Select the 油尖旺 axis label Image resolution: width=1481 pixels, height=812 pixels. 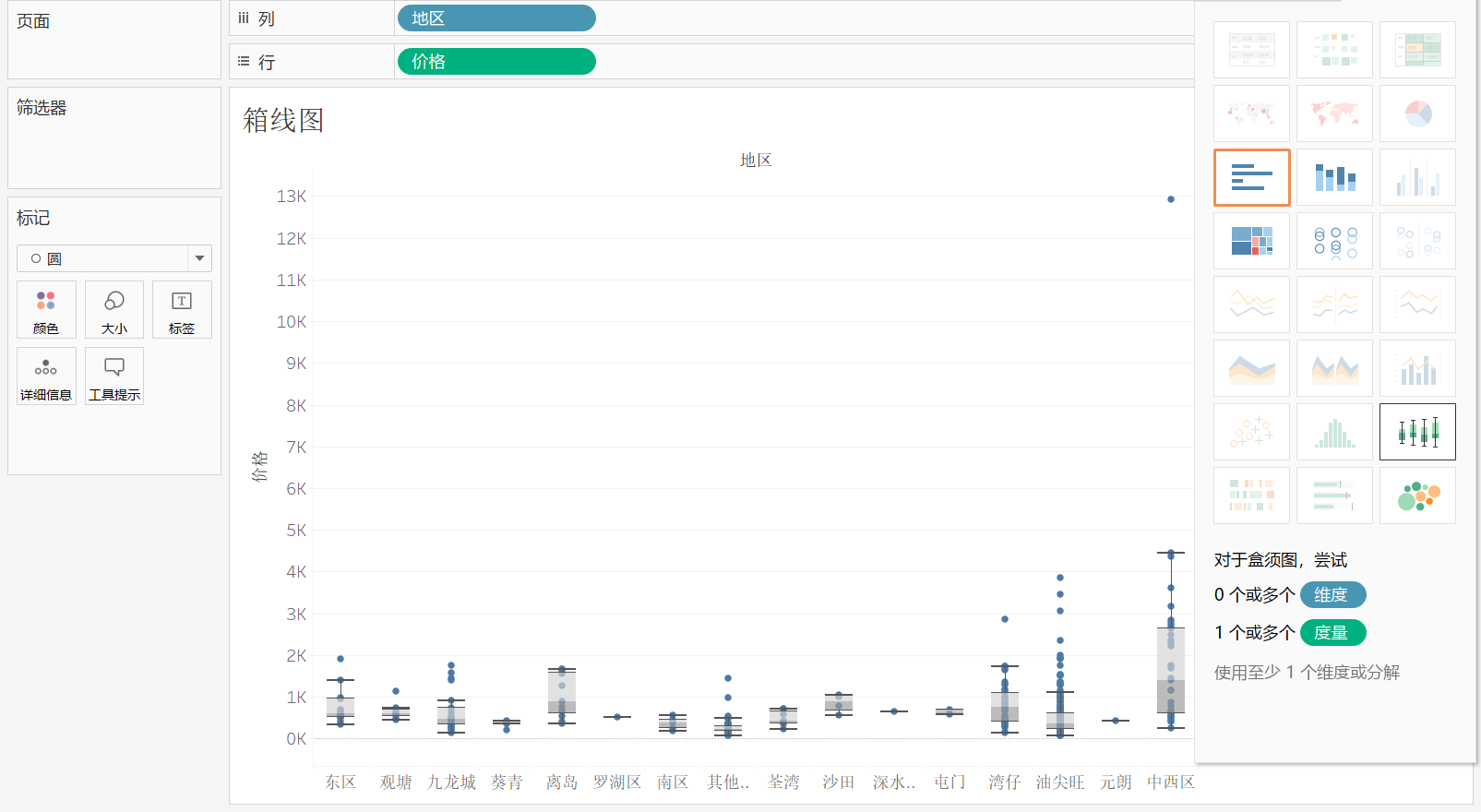click(1060, 782)
